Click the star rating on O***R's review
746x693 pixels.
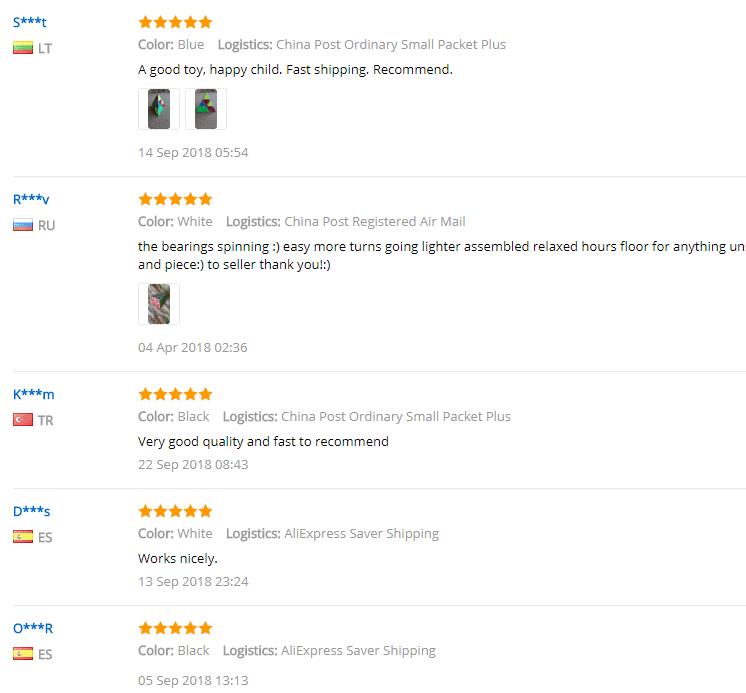click(x=175, y=628)
